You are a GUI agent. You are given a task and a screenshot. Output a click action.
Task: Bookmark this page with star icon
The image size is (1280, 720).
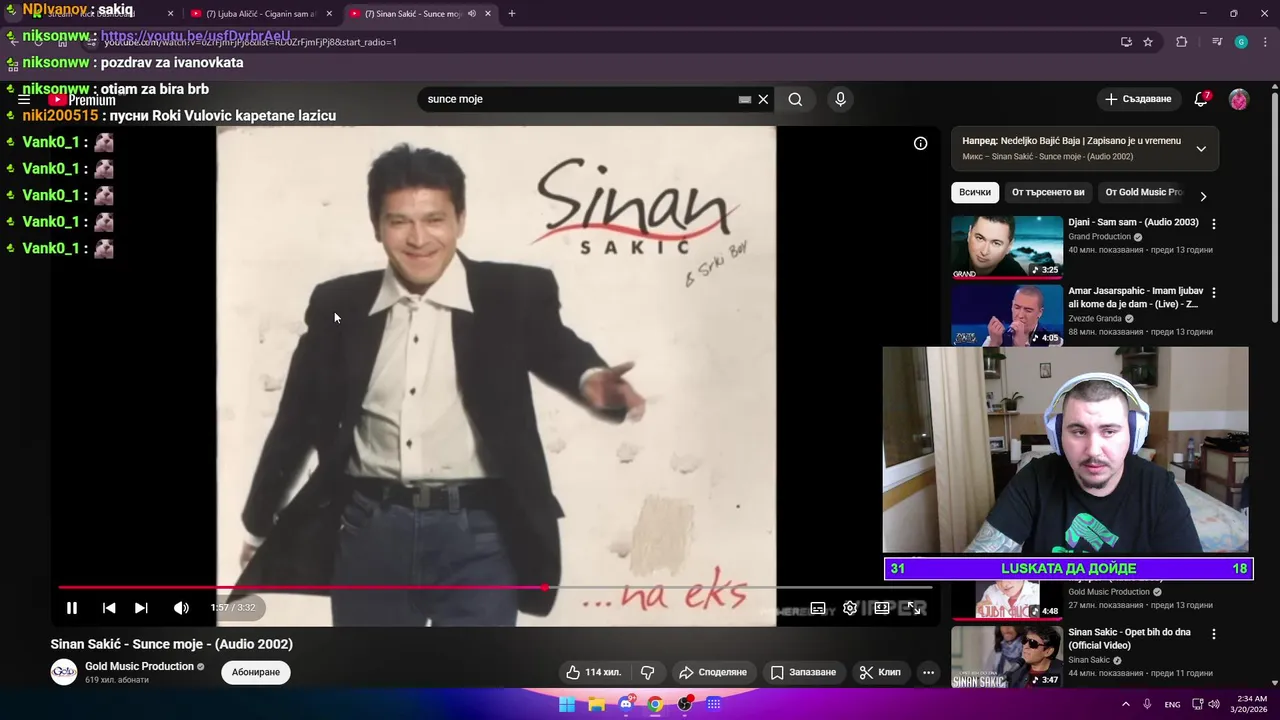(x=1148, y=42)
